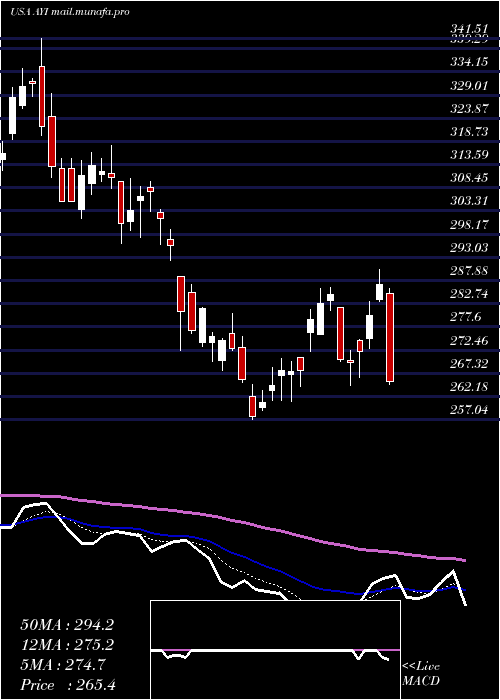Select the 298.17 price label
500x700 pixels.
click(x=469, y=225)
